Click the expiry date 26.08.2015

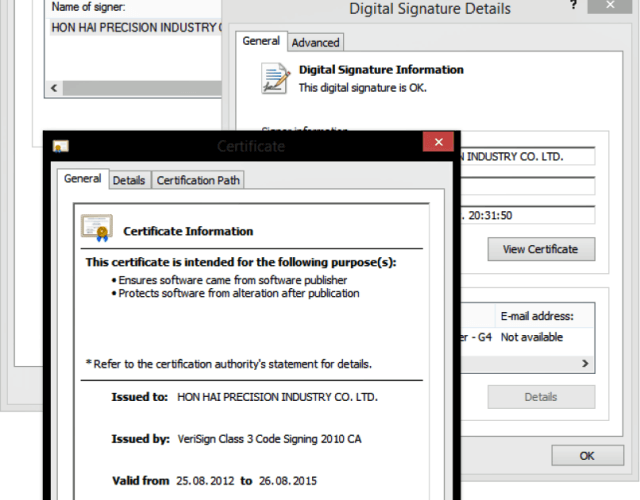coord(288,481)
